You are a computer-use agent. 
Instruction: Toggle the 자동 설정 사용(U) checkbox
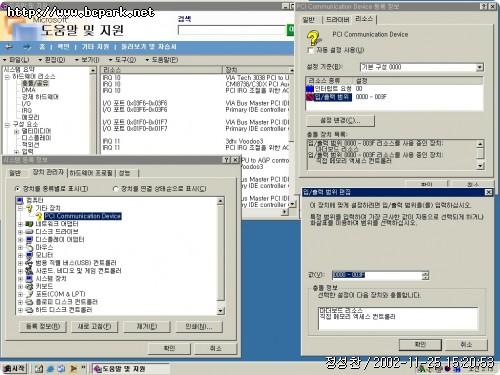tap(311, 50)
